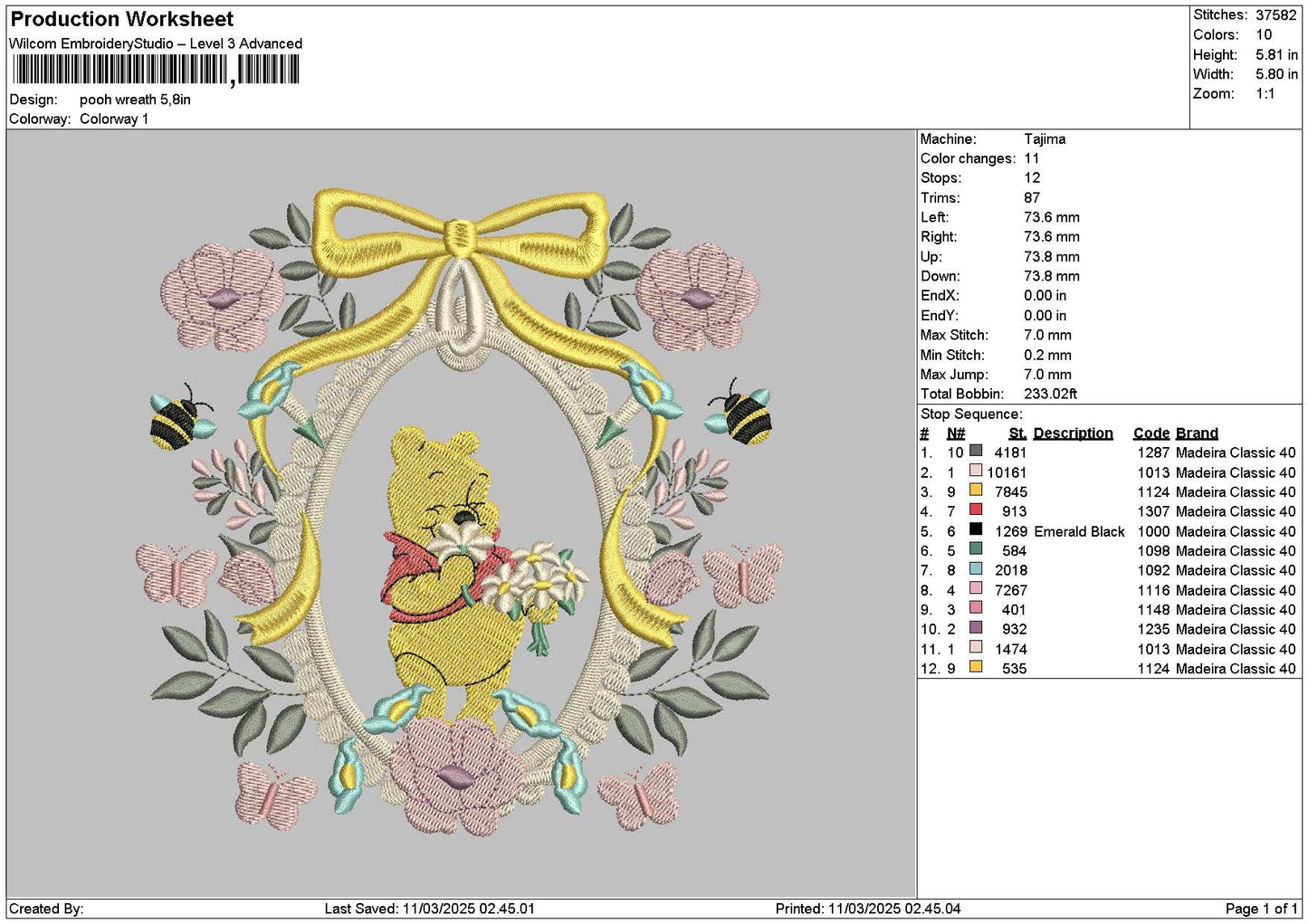Click the Description column header
The height and width of the screenshot is (924, 1308).
pyautogui.click(x=1074, y=433)
